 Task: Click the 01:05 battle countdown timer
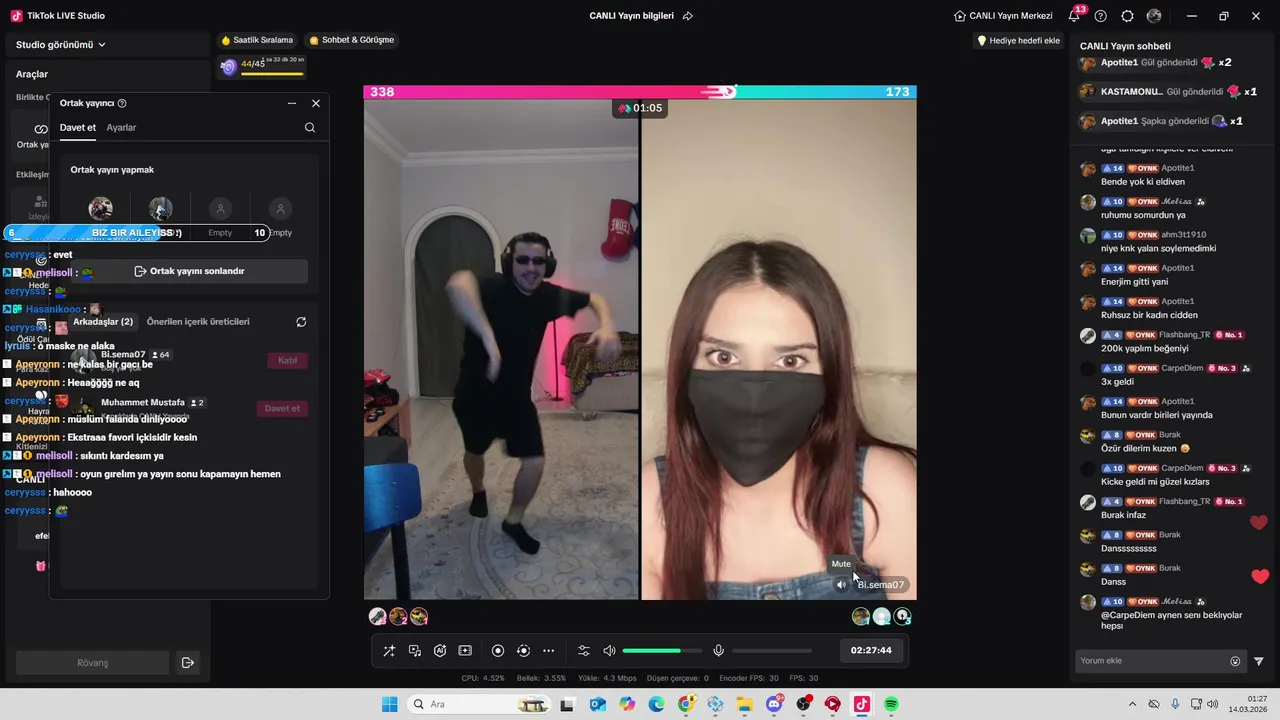click(x=640, y=108)
